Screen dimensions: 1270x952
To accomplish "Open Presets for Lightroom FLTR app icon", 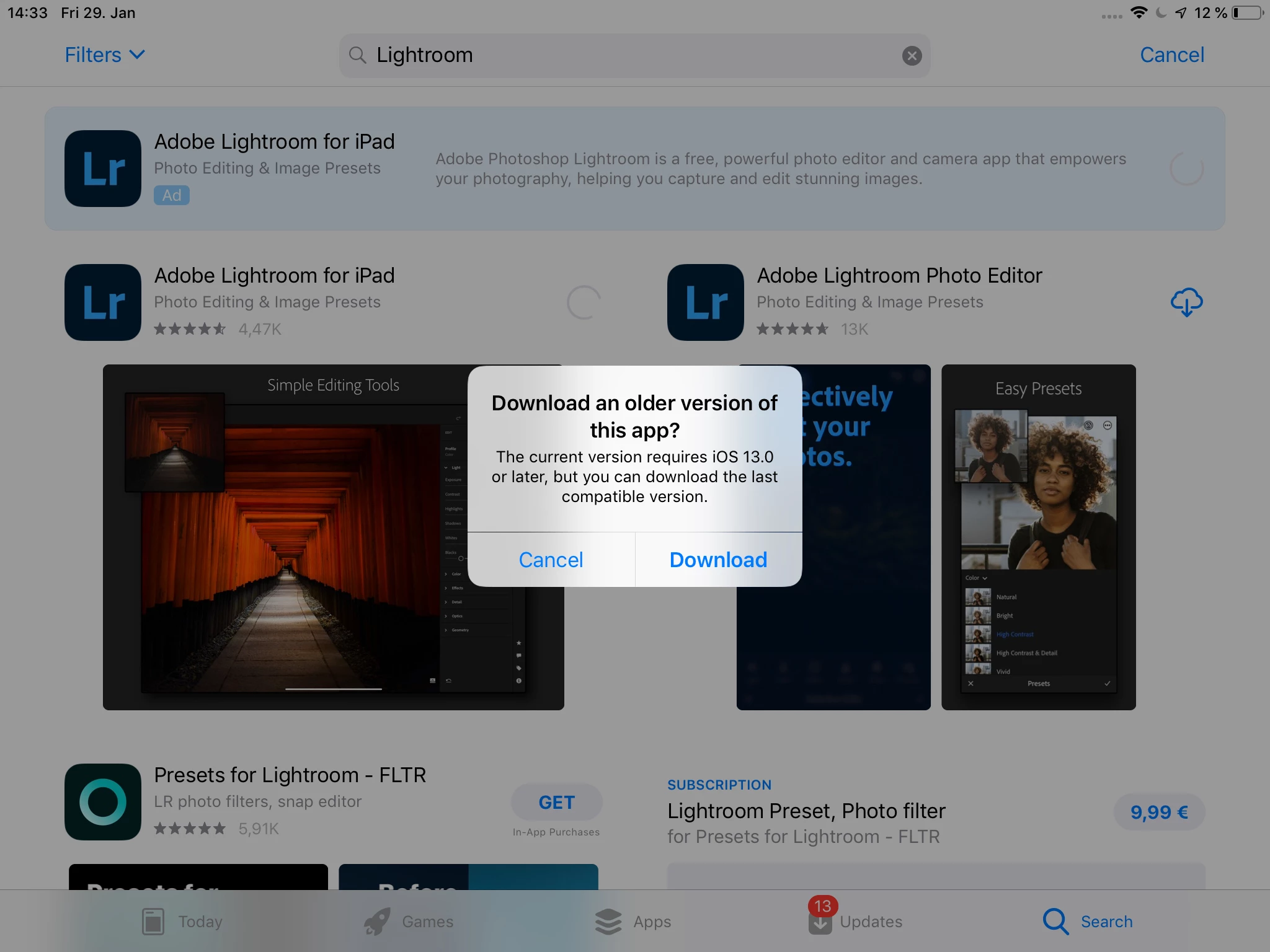I will tap(103, 802).
